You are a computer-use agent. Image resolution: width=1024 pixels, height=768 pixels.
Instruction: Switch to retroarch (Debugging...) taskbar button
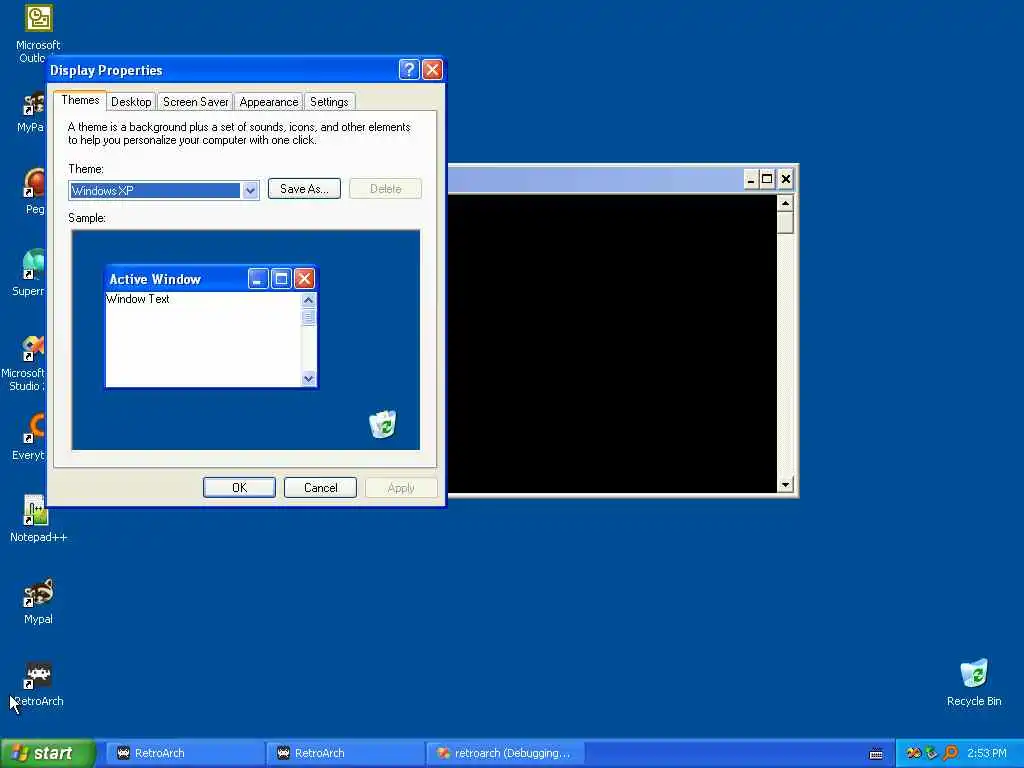505,753
